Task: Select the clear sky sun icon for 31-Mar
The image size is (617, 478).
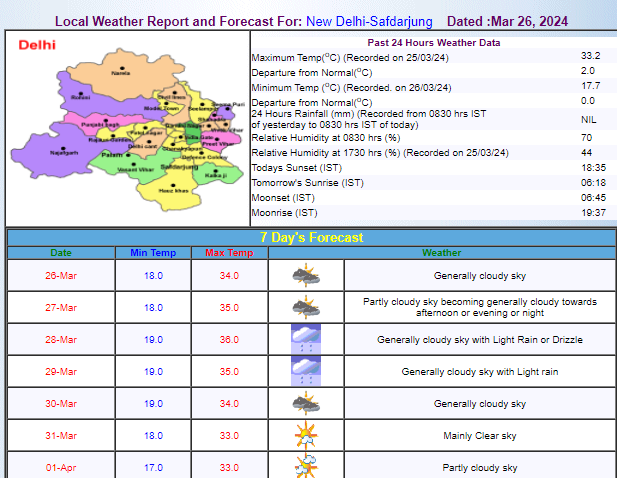Action: click(x=306, y=435)
